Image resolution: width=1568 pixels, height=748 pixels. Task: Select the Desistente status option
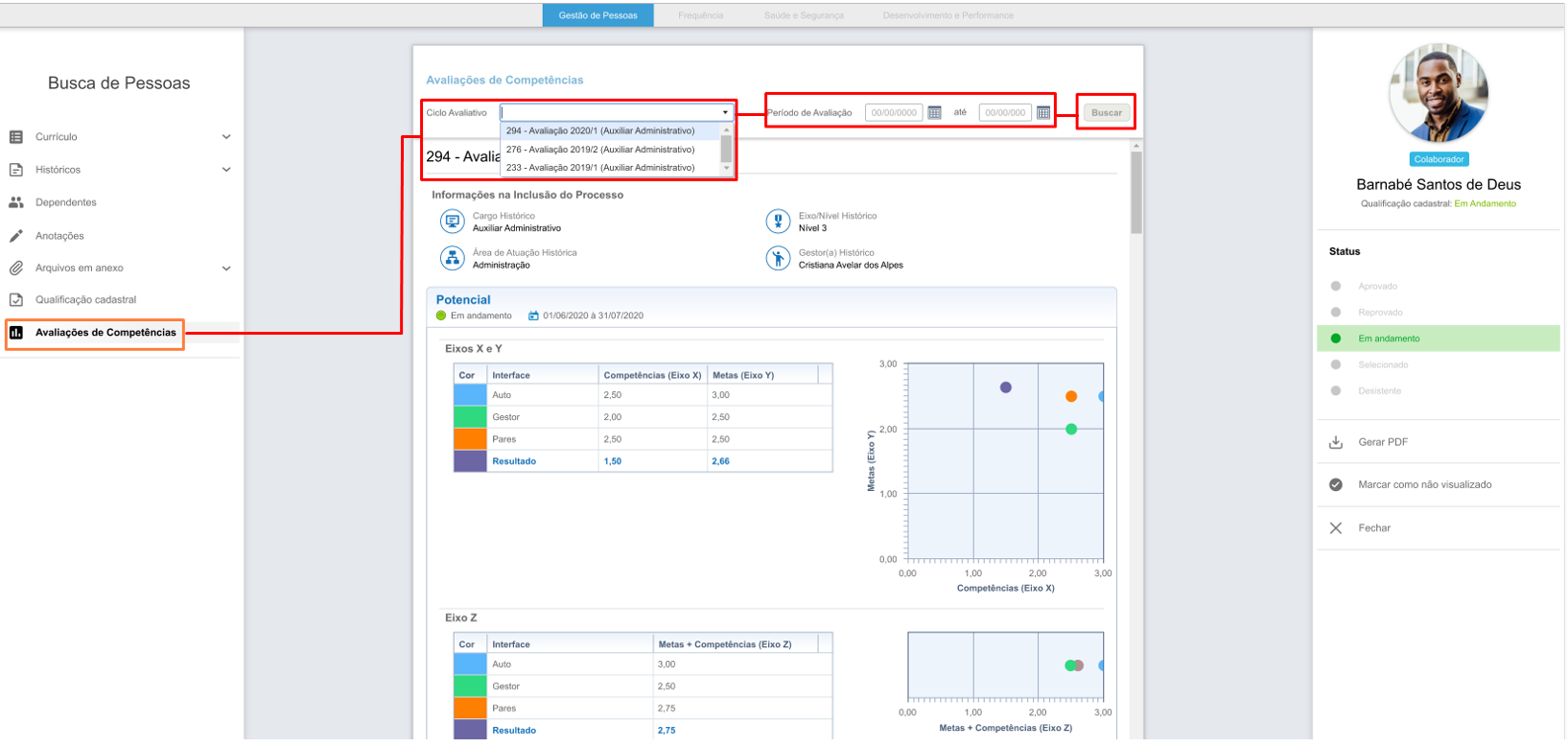1379,391
